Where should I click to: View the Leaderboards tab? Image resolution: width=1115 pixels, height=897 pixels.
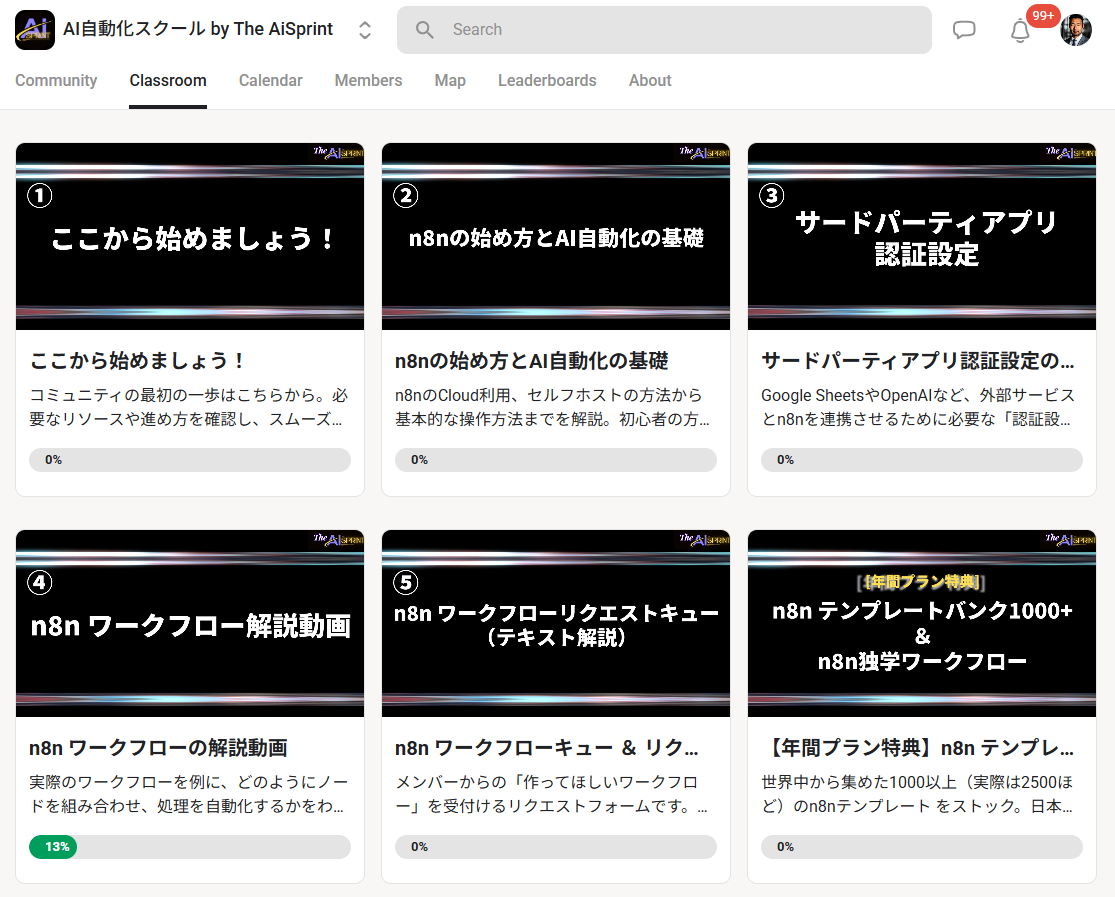point(547,80)
